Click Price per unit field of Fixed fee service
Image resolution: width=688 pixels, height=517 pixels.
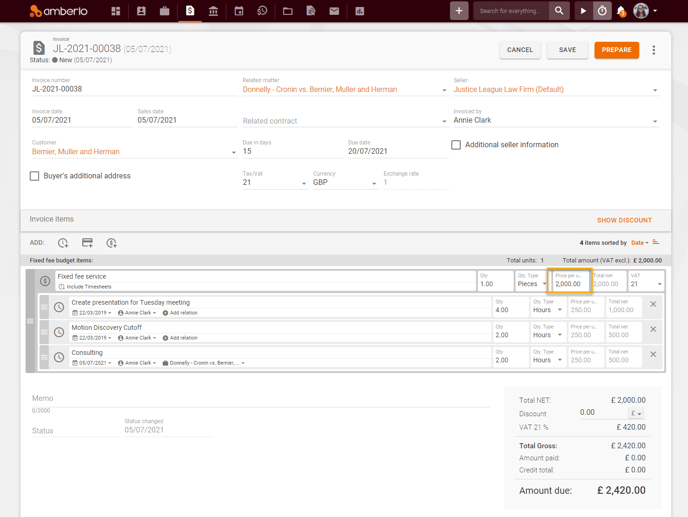(x=570, y=280)
